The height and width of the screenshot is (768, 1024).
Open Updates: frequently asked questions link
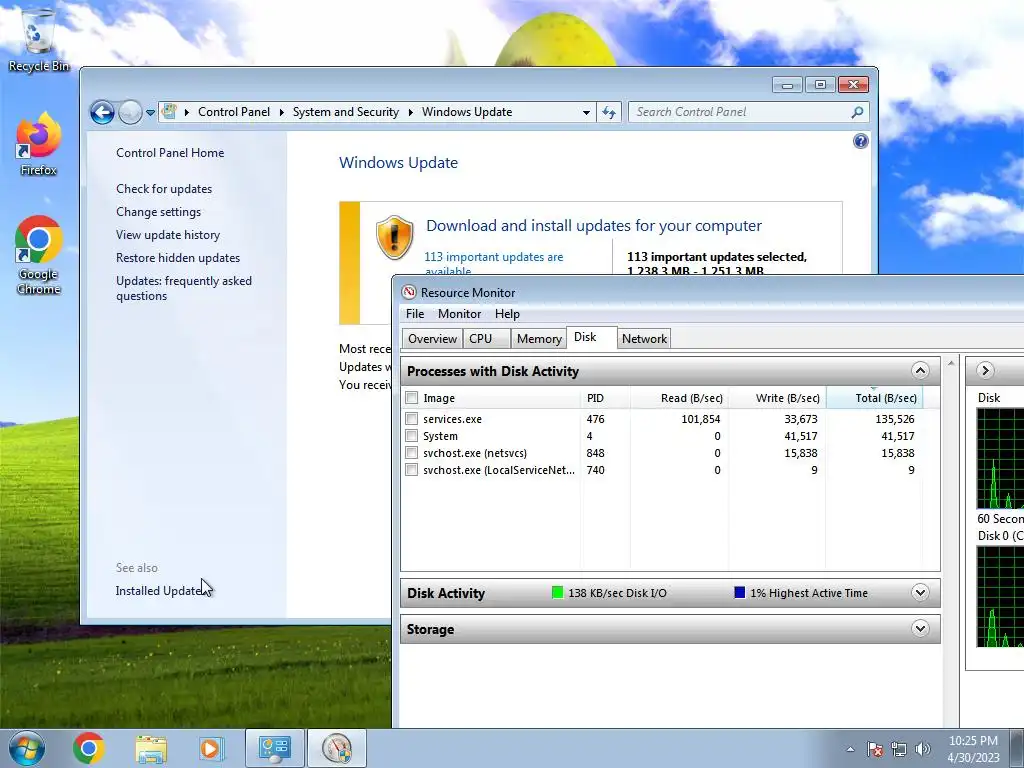[184, 288]
